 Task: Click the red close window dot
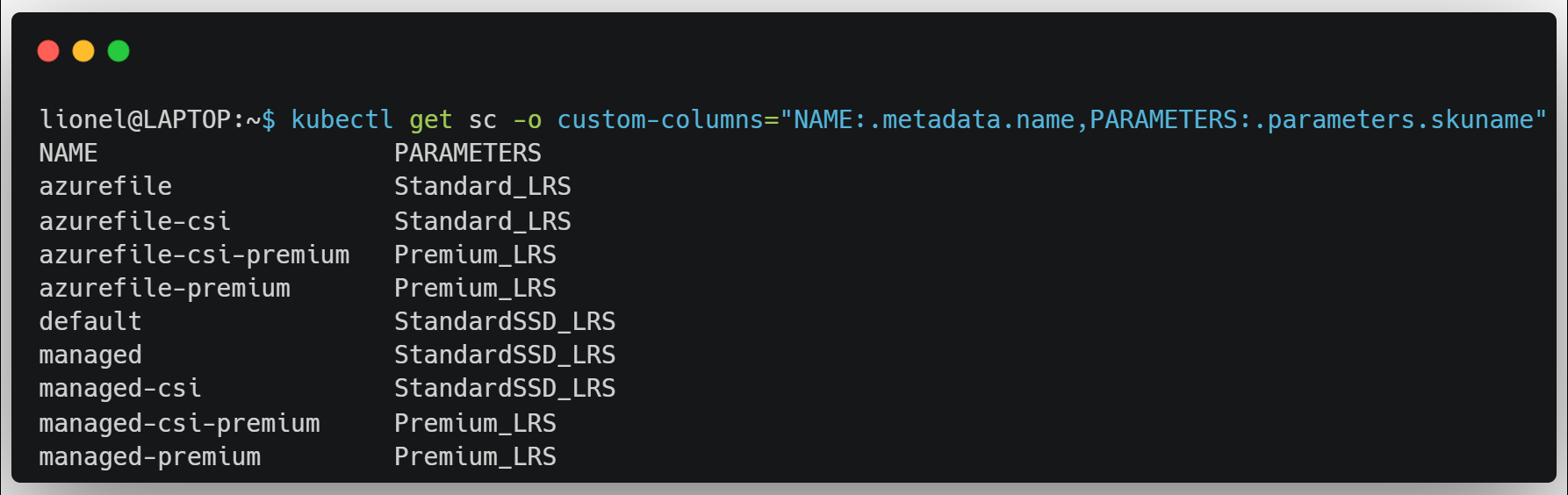(48, 52)
